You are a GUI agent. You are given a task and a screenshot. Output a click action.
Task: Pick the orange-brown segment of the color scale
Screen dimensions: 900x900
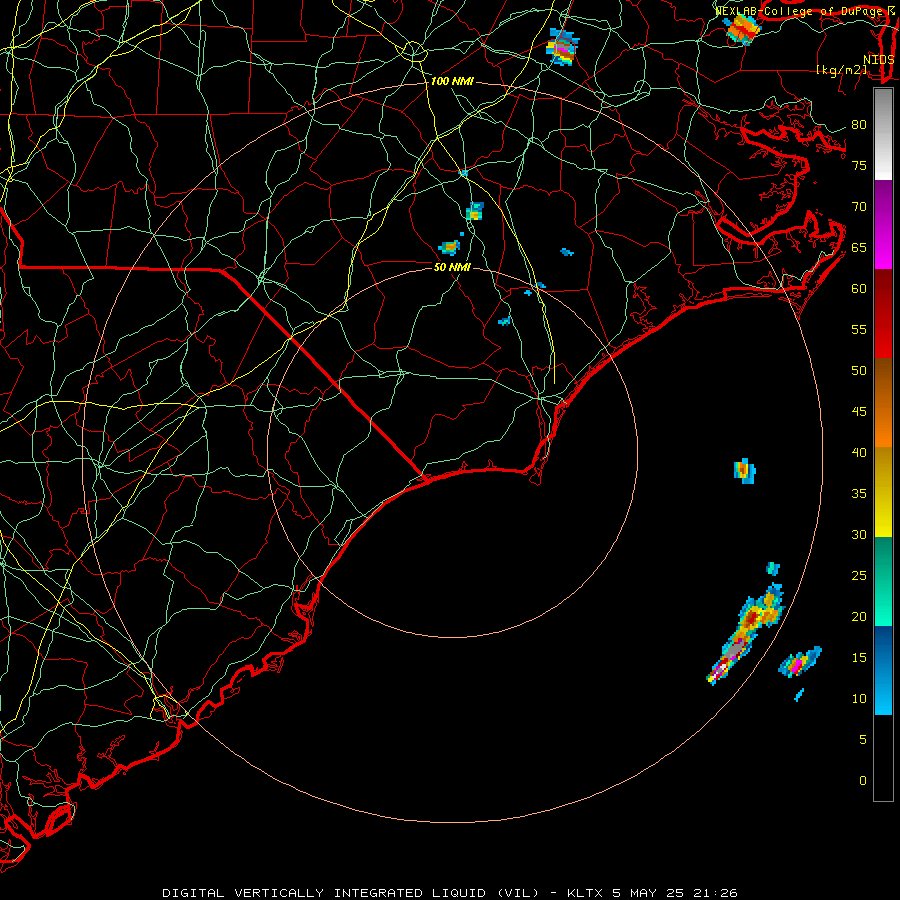(883, 403)
